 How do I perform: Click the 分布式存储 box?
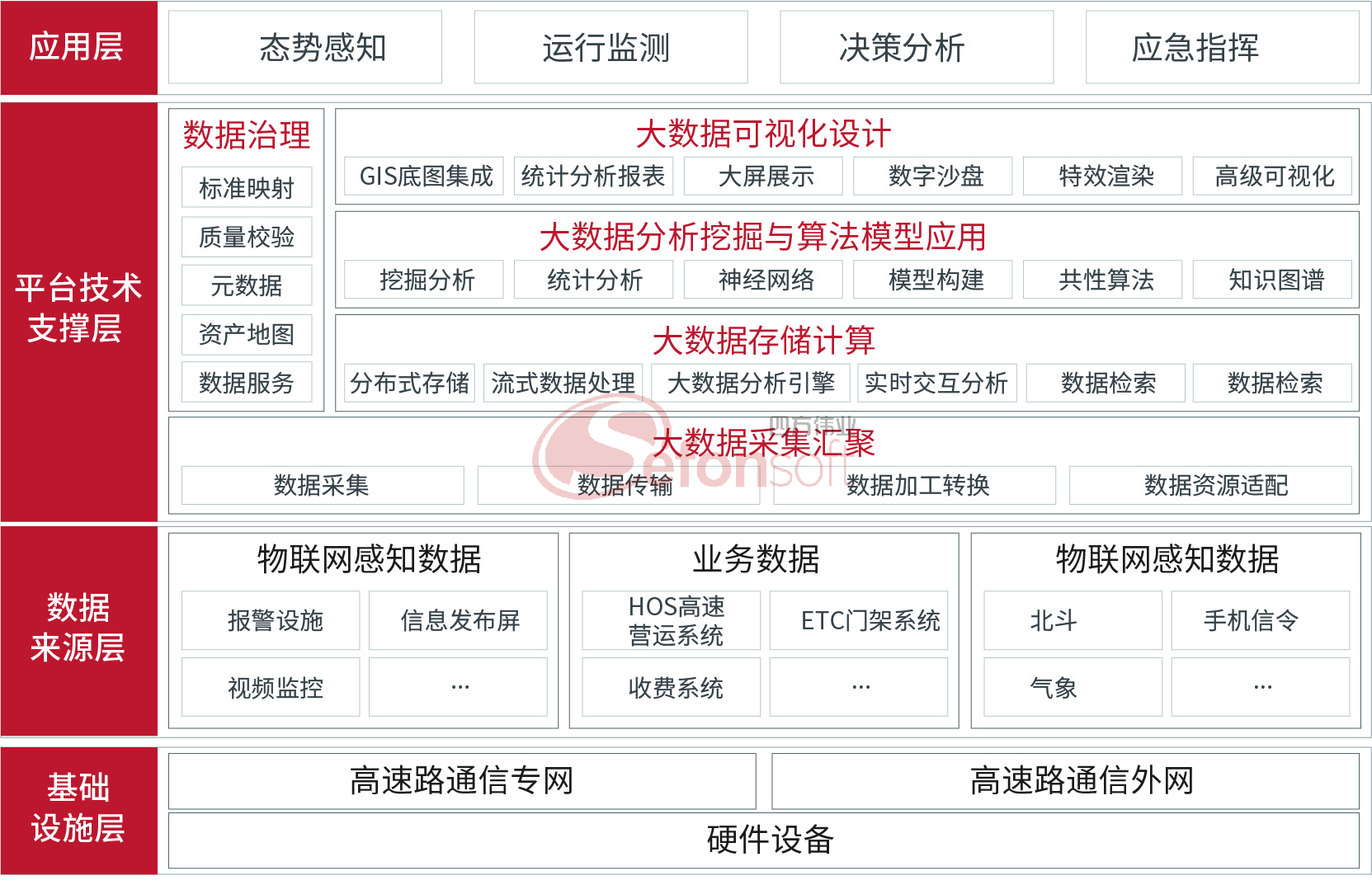point(410,383)
